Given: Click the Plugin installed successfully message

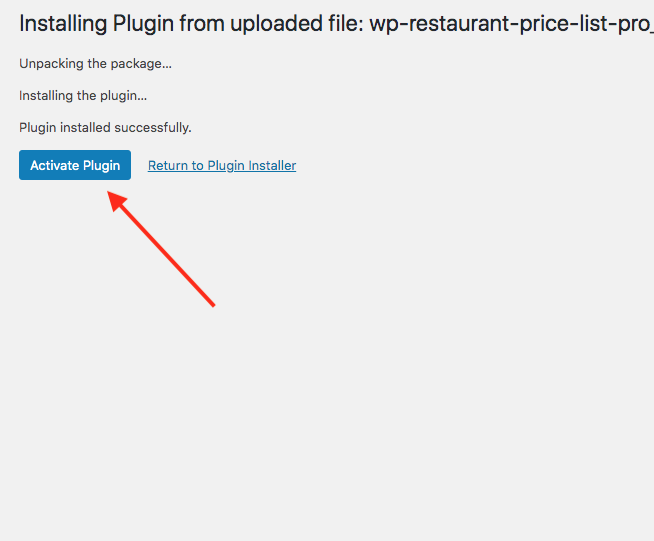Looking at the screenshot, I should coord(105,128).
